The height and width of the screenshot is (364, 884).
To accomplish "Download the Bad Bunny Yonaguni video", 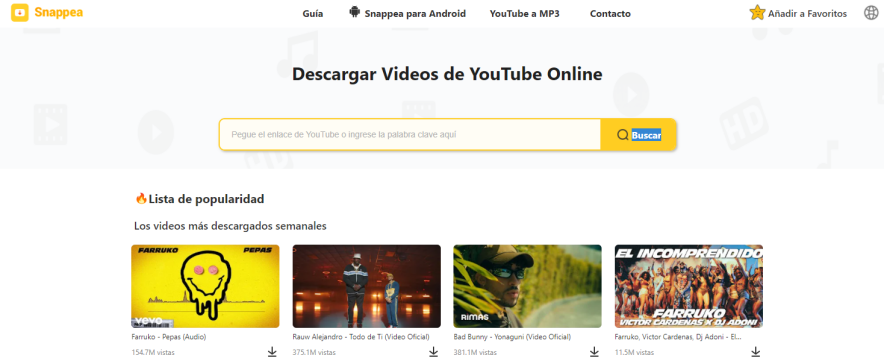I will coord(594,352).
